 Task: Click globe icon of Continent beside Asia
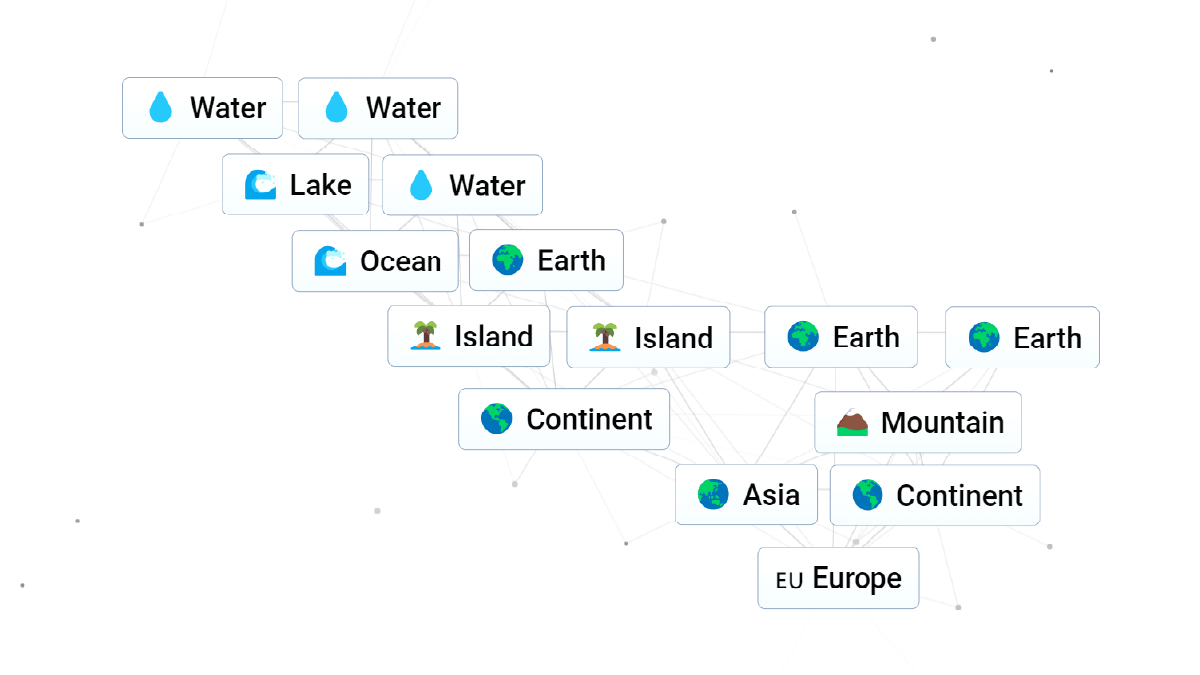(x=867, y=495)
